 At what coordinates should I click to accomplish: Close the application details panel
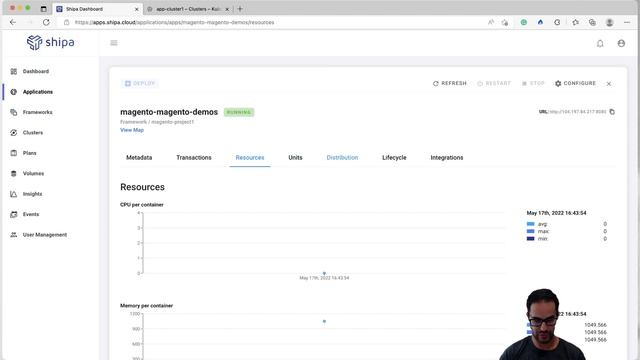(x=609, y=84)
